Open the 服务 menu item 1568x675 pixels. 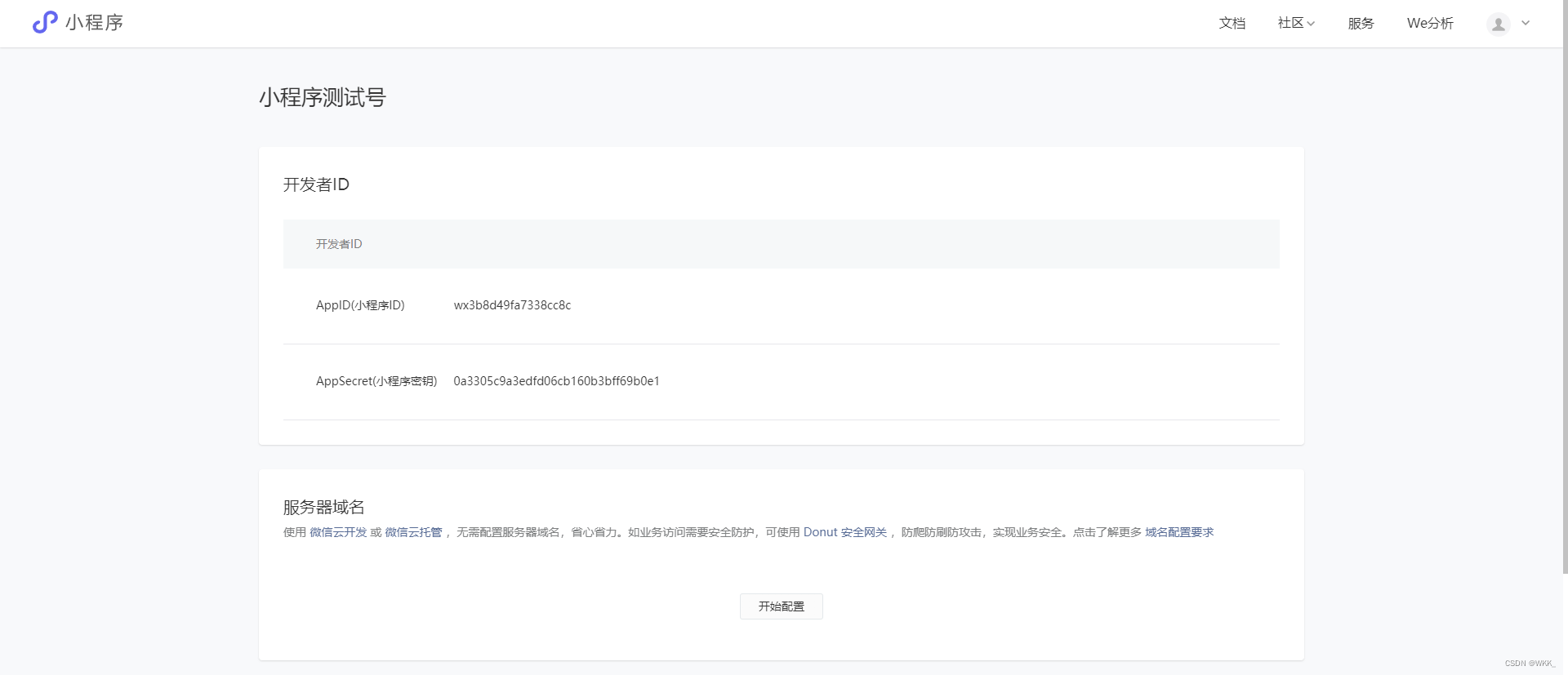point(1361,23)
